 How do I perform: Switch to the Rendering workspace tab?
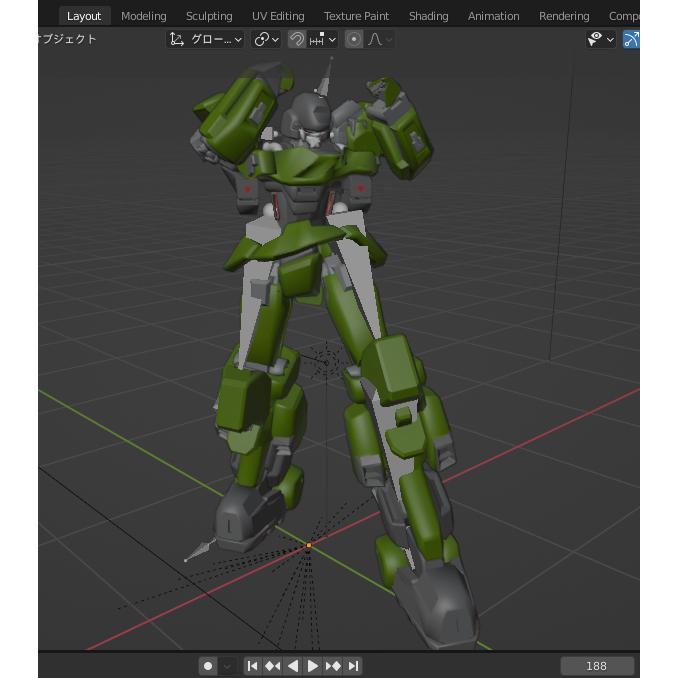point(564,16)
